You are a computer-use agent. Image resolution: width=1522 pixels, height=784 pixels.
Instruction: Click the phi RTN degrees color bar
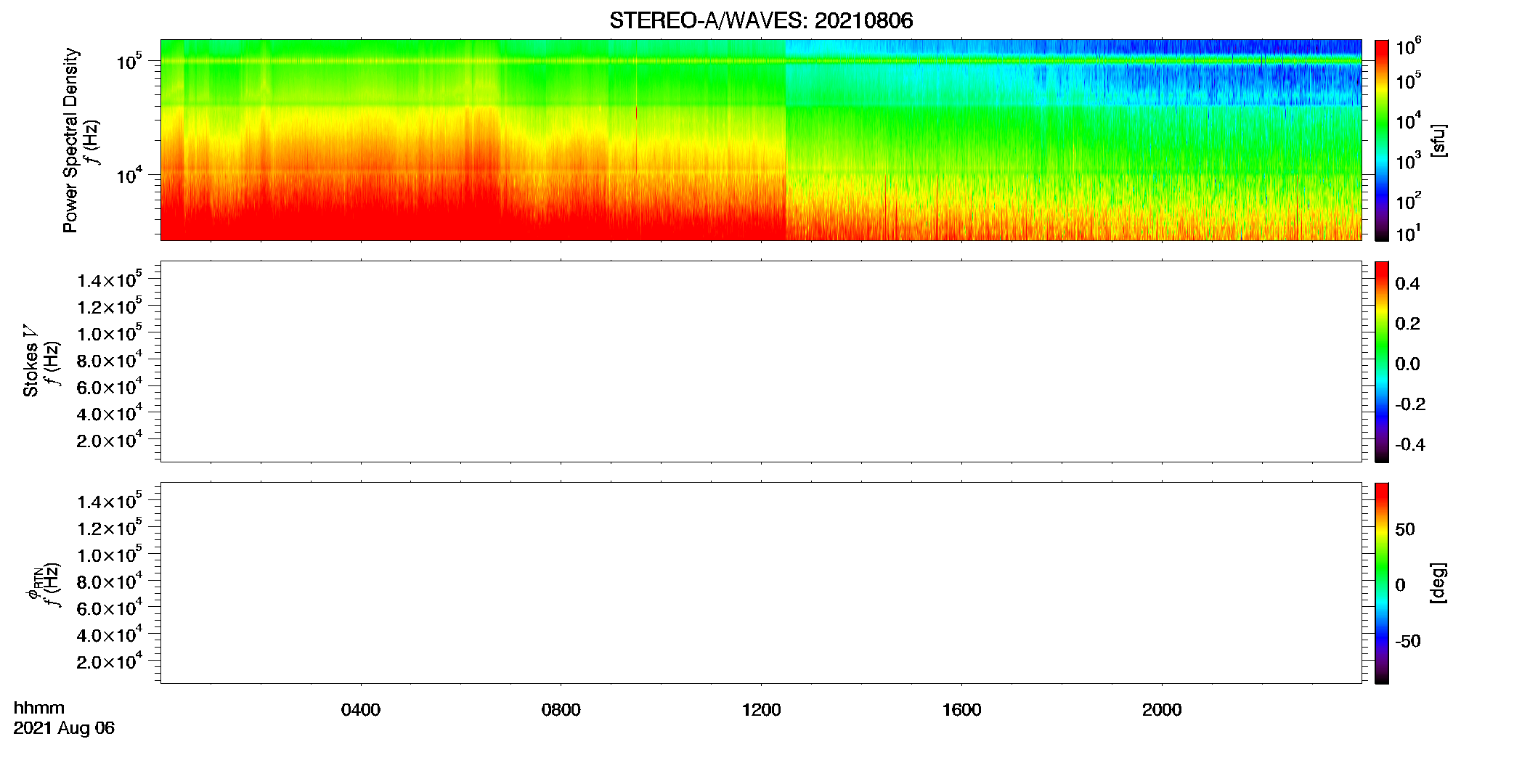click(x=1381, y=583)
